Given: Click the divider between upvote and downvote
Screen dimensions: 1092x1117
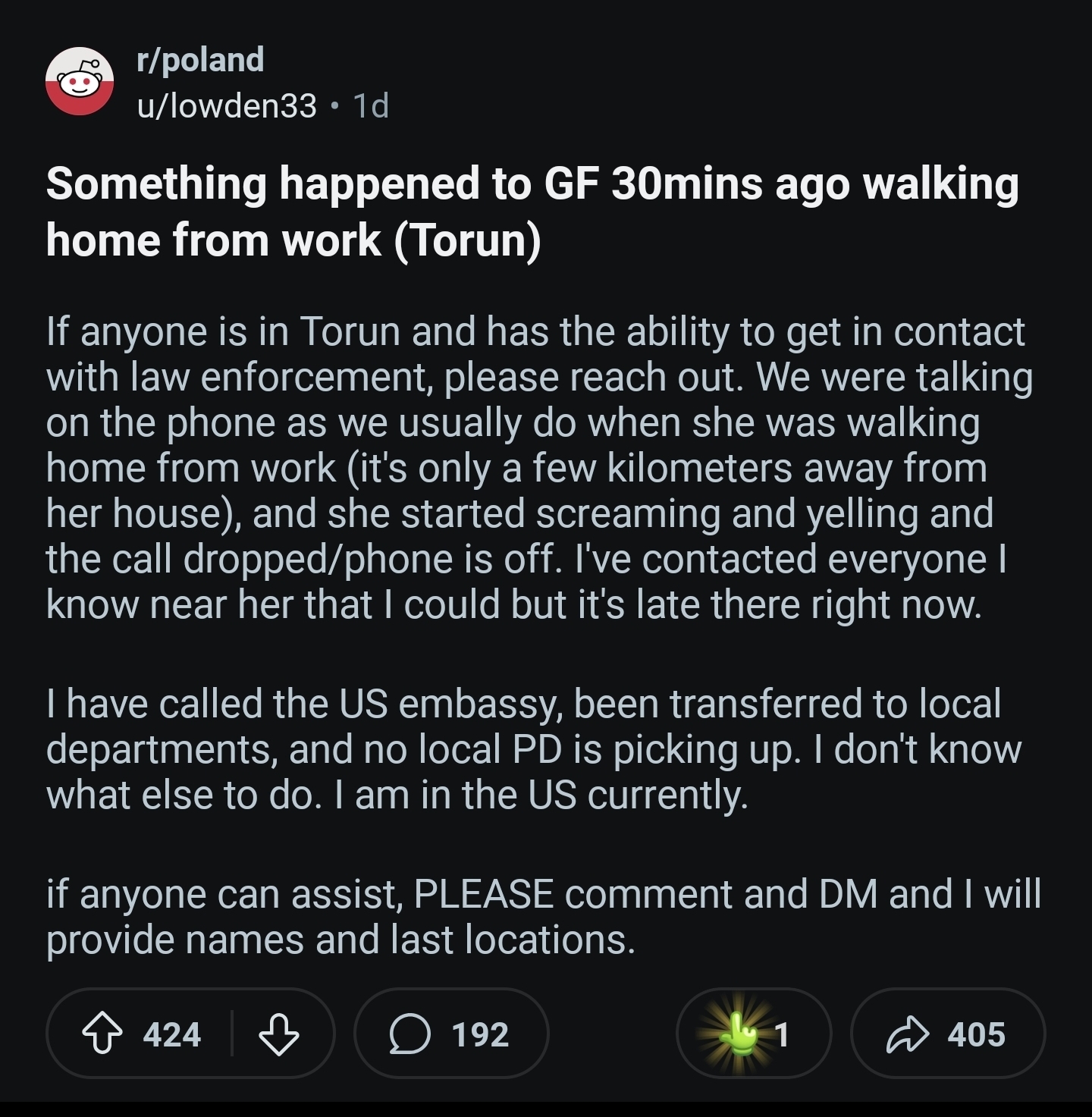Looking at the screenshot, I should point(232,1034).
